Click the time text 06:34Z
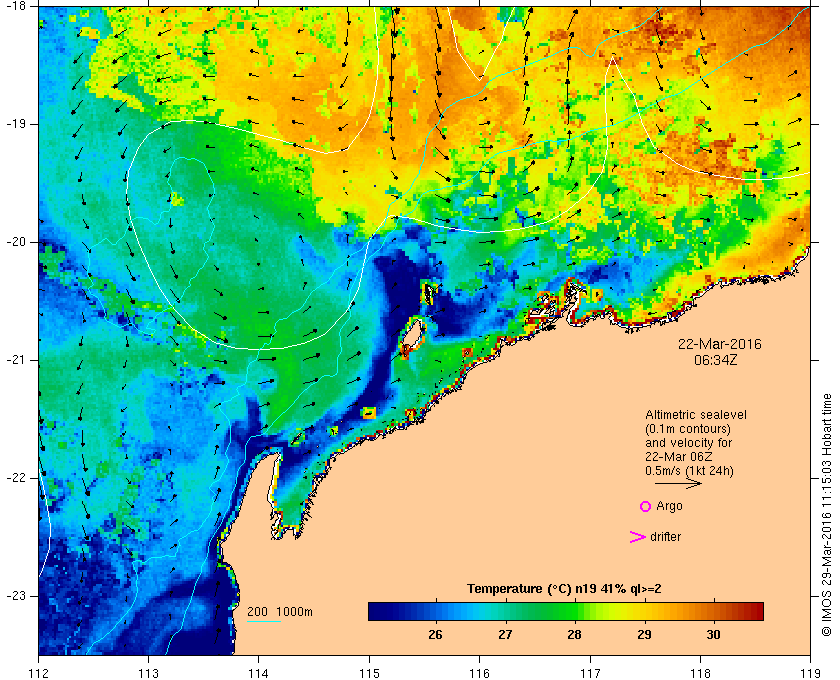 (x=716, y=361)
